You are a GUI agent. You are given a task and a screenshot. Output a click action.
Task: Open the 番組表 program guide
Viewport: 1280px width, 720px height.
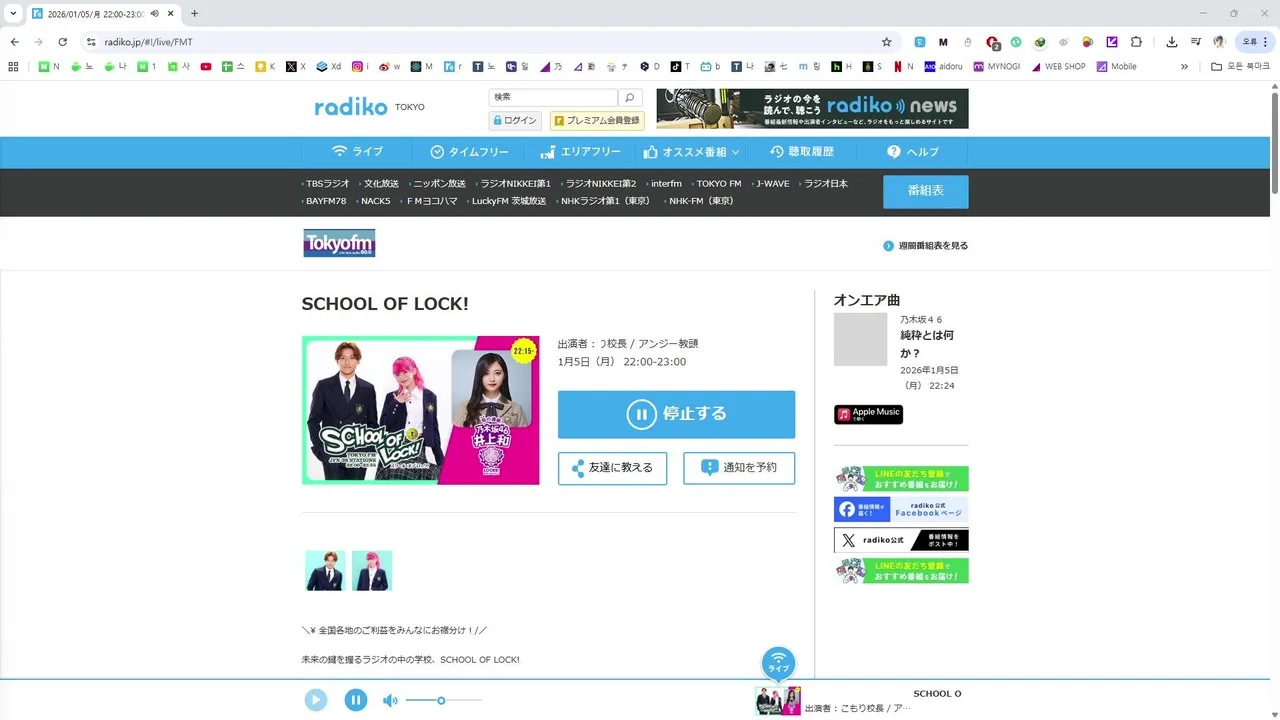click(925, 191)
